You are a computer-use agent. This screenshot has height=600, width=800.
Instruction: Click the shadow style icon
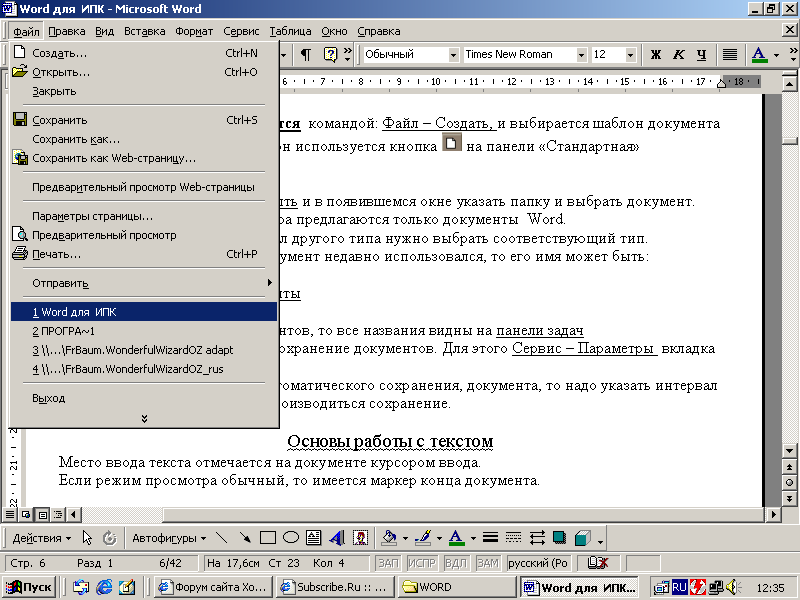coord(560,538)
